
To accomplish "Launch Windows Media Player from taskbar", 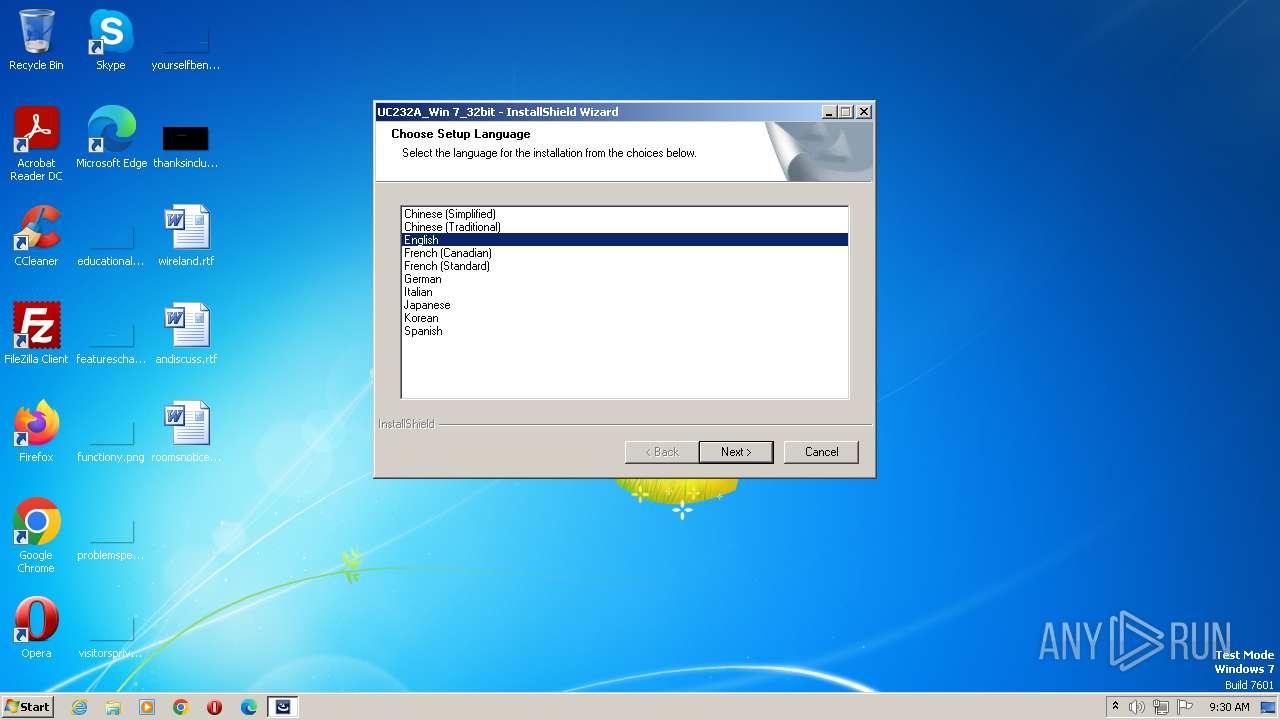I will point(147,707).
